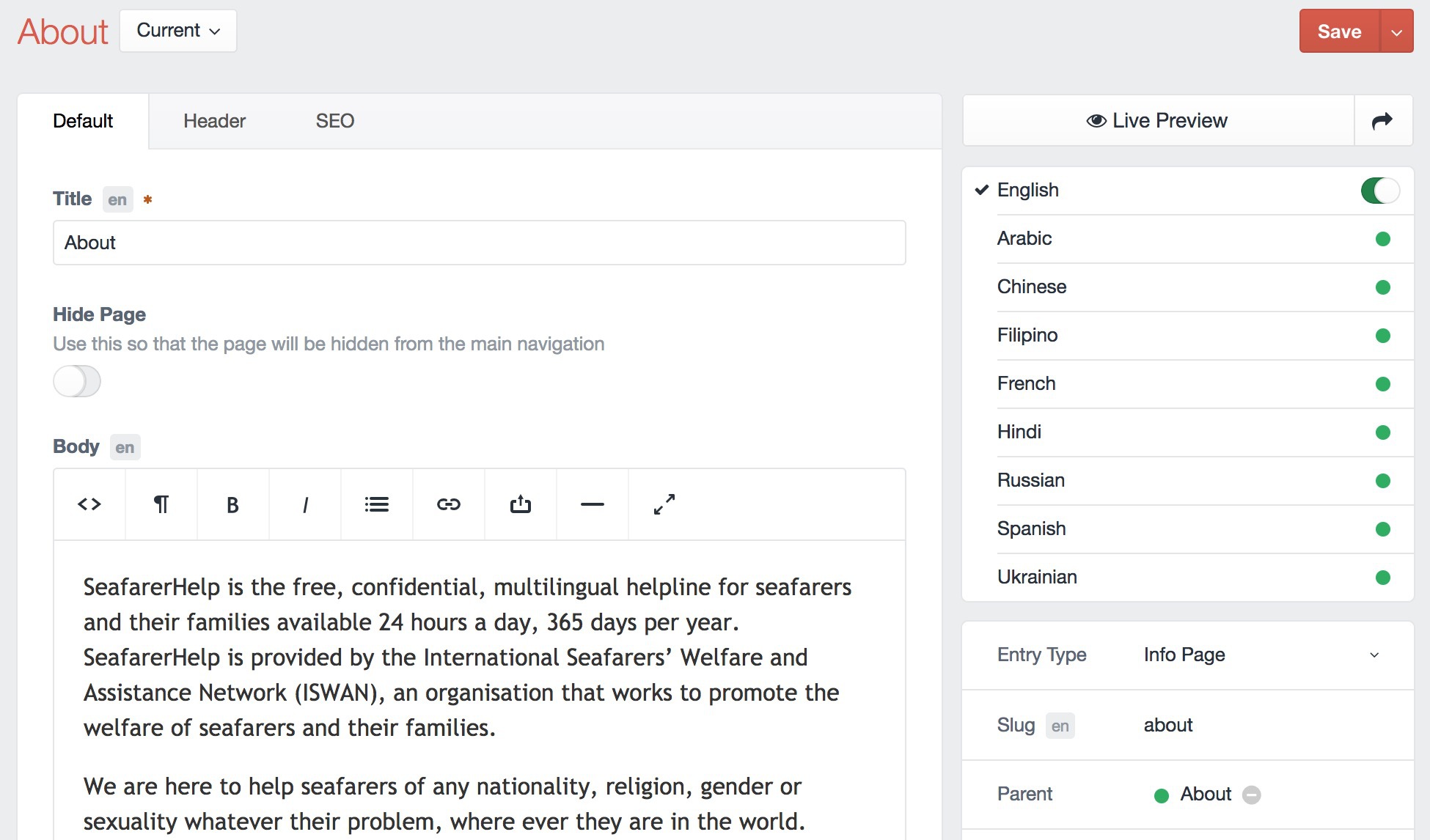This screenshot has width=1430, height=840.
Task: Insert a list in Body editor
Action: (x=377, y=504)
